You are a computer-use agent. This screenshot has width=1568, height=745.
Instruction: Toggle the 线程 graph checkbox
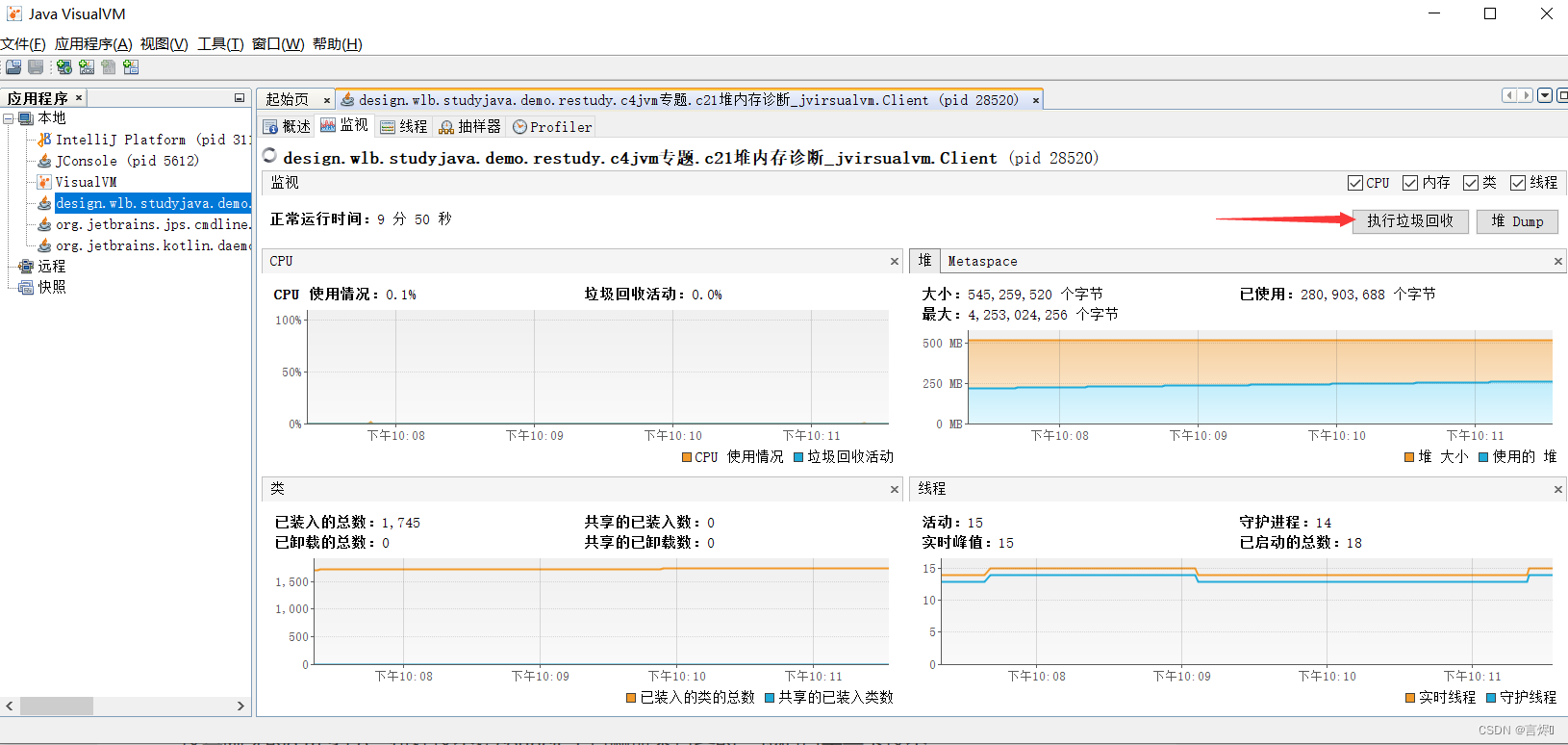(x=1518, y=183)
